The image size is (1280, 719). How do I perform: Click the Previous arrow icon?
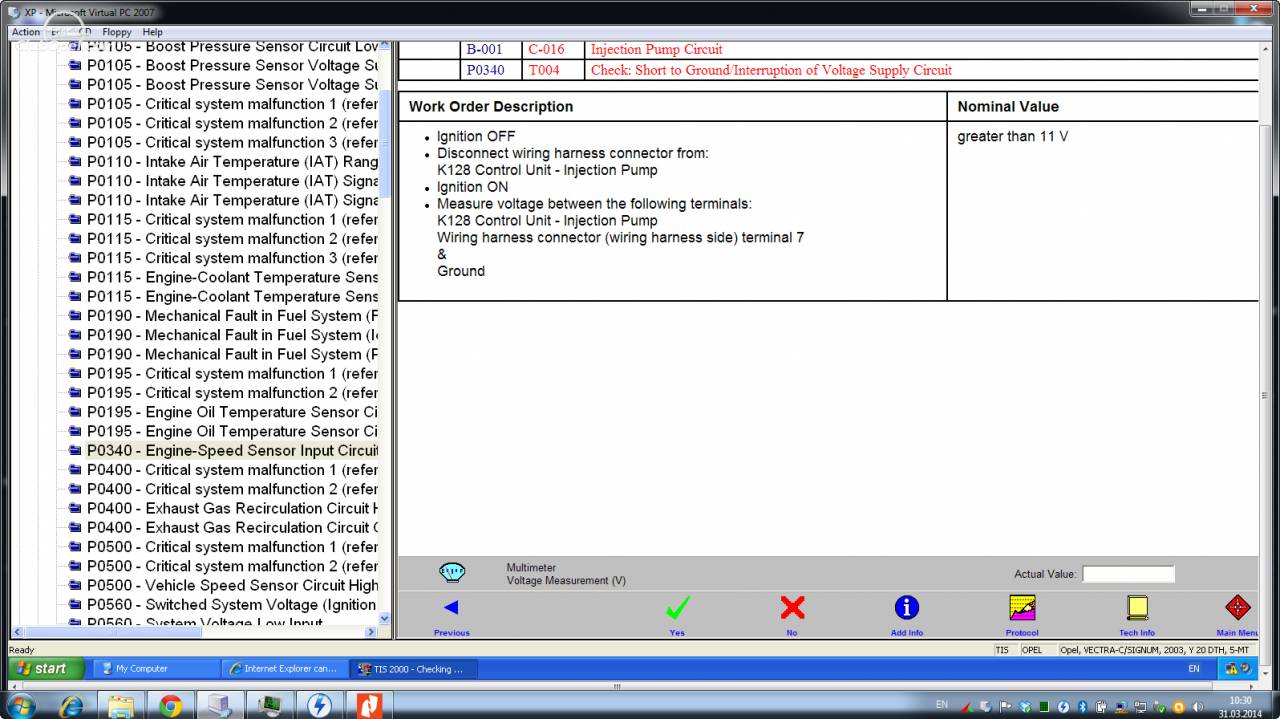pyautogui.click(x=451, y=607)
